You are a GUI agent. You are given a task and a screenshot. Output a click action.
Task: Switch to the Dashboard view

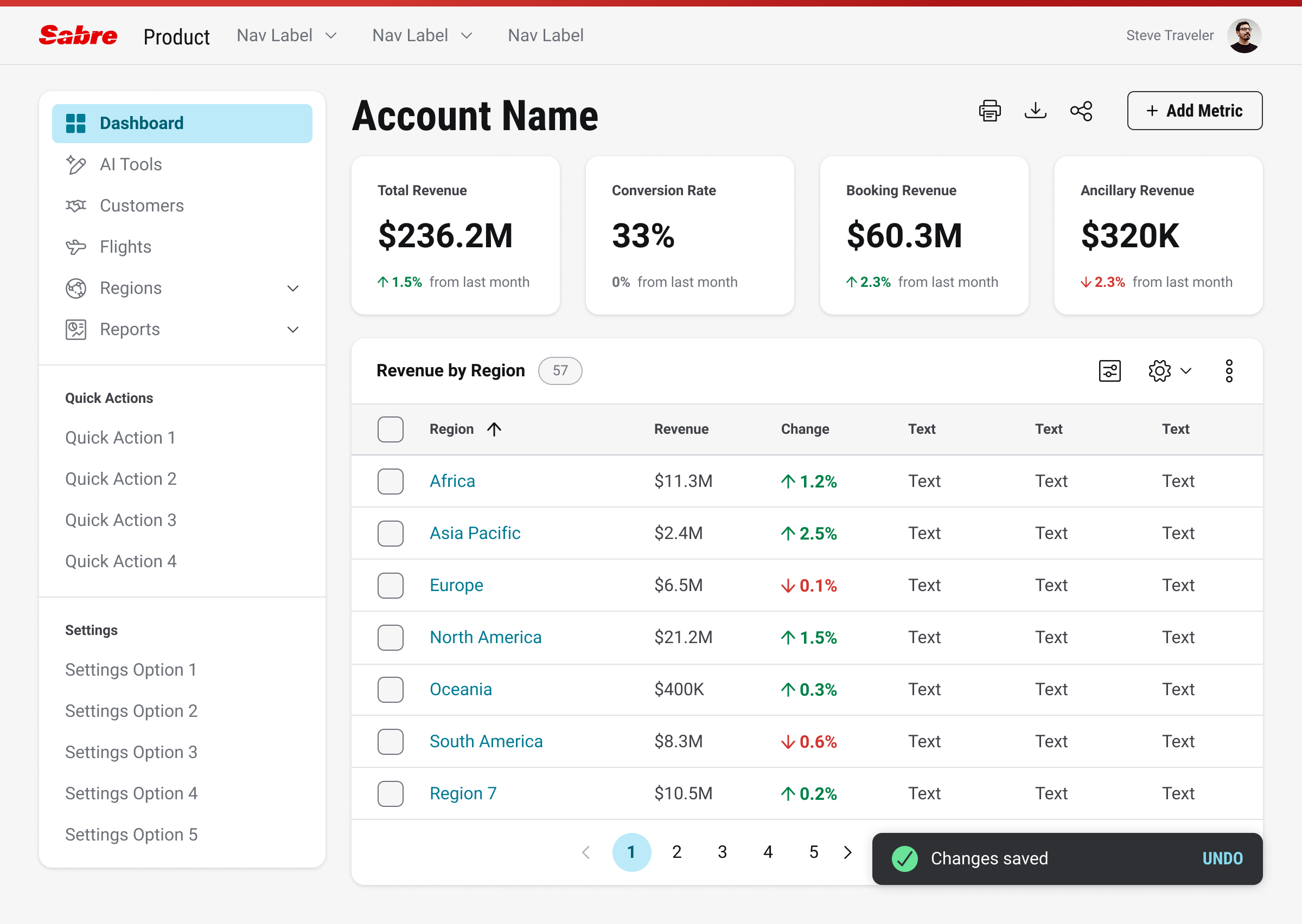point(142,123)
